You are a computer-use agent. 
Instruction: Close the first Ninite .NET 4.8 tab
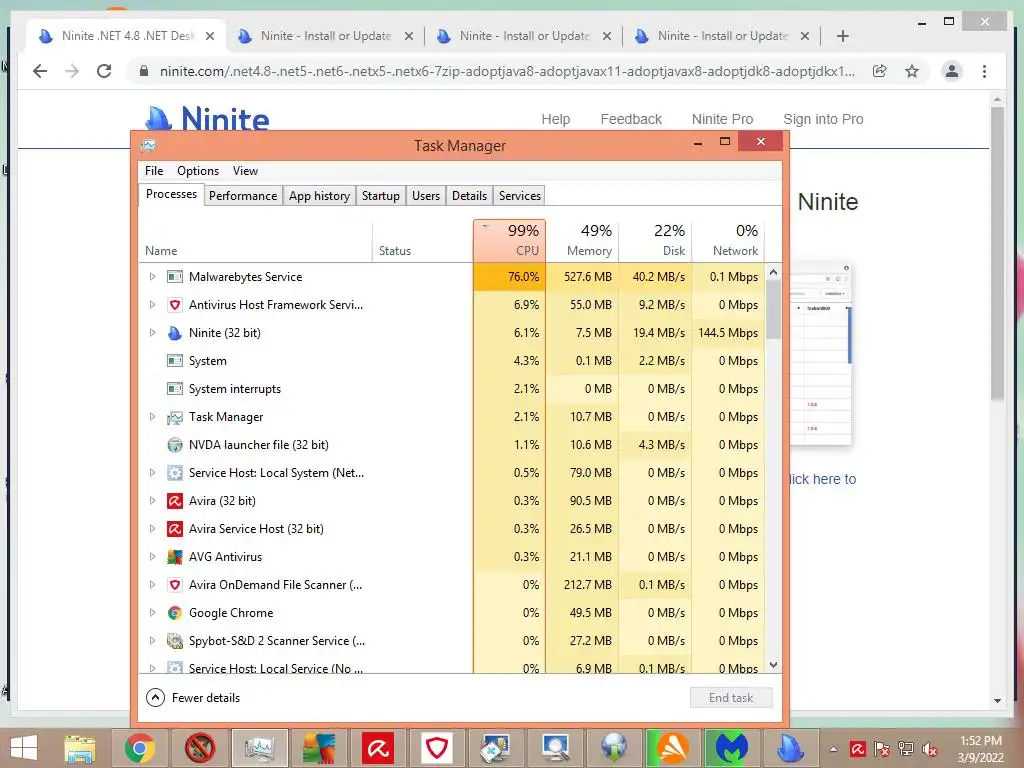(x=210, y=36)
